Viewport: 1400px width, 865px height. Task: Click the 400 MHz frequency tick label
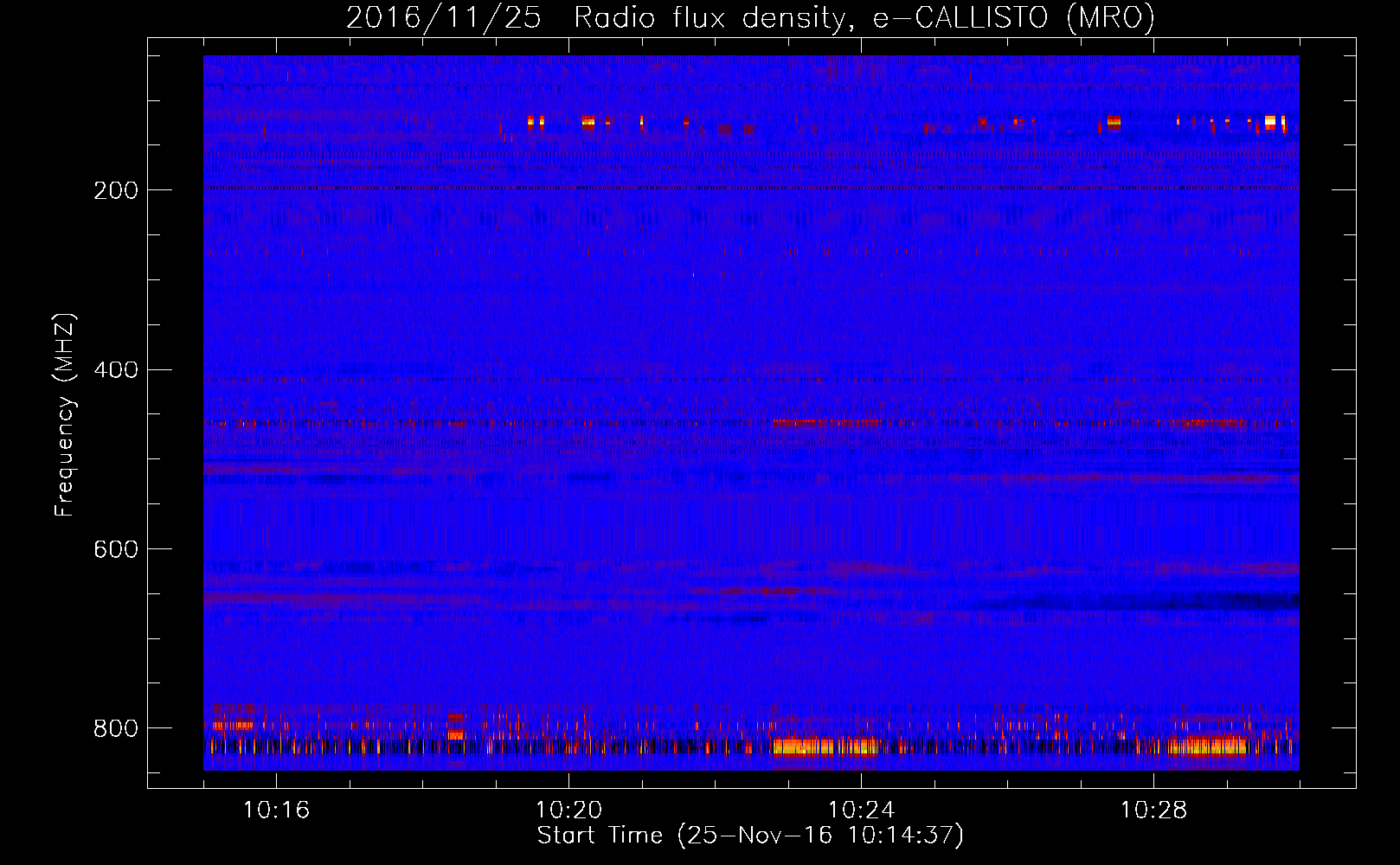(x=116, y=370)
